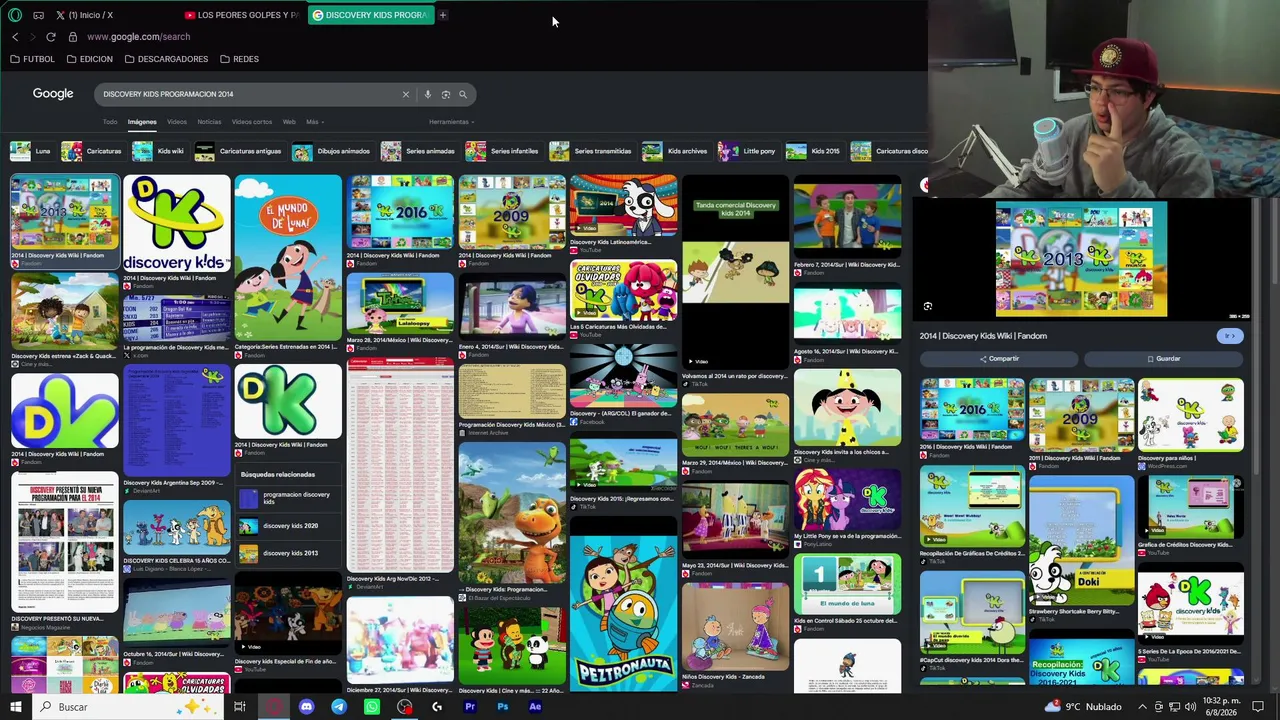1280x720 pixels.
Task: Clear the search box with the X icon
Action: click(x=406, y=94)
